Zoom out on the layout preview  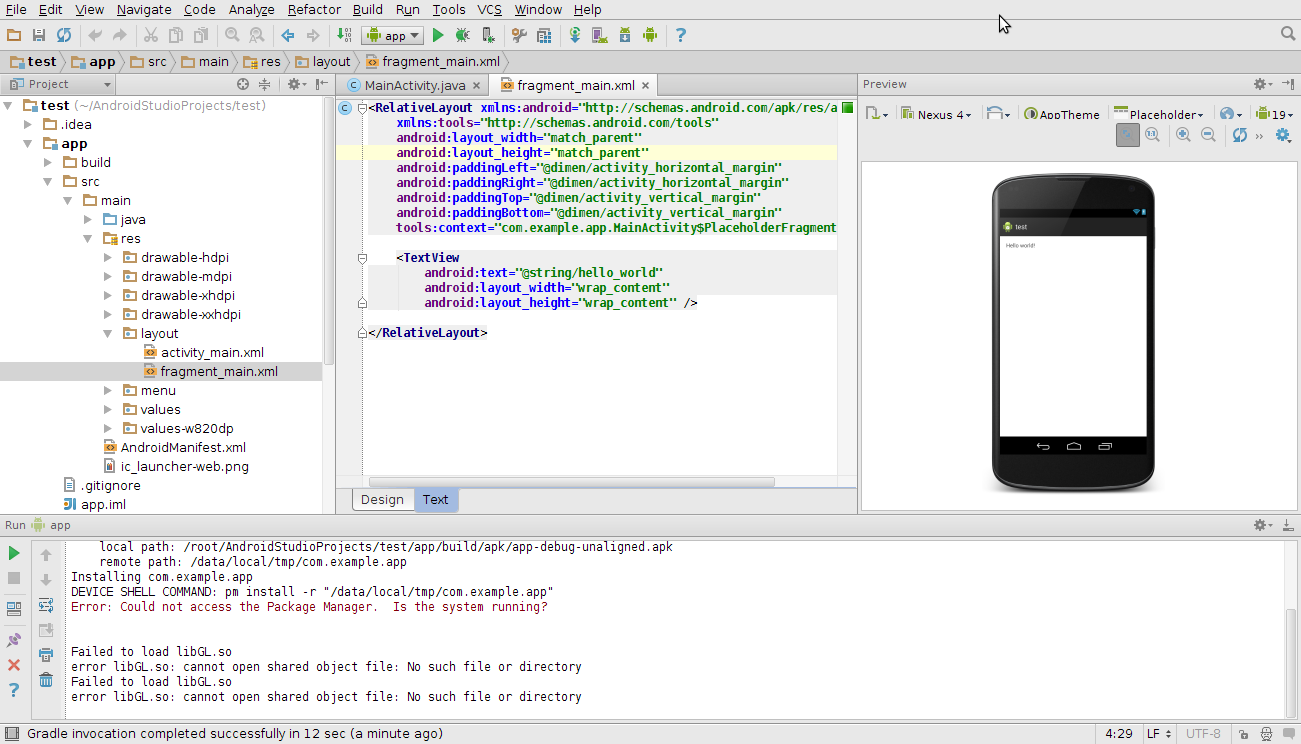pyautogui.click(x=1208, y=135)
